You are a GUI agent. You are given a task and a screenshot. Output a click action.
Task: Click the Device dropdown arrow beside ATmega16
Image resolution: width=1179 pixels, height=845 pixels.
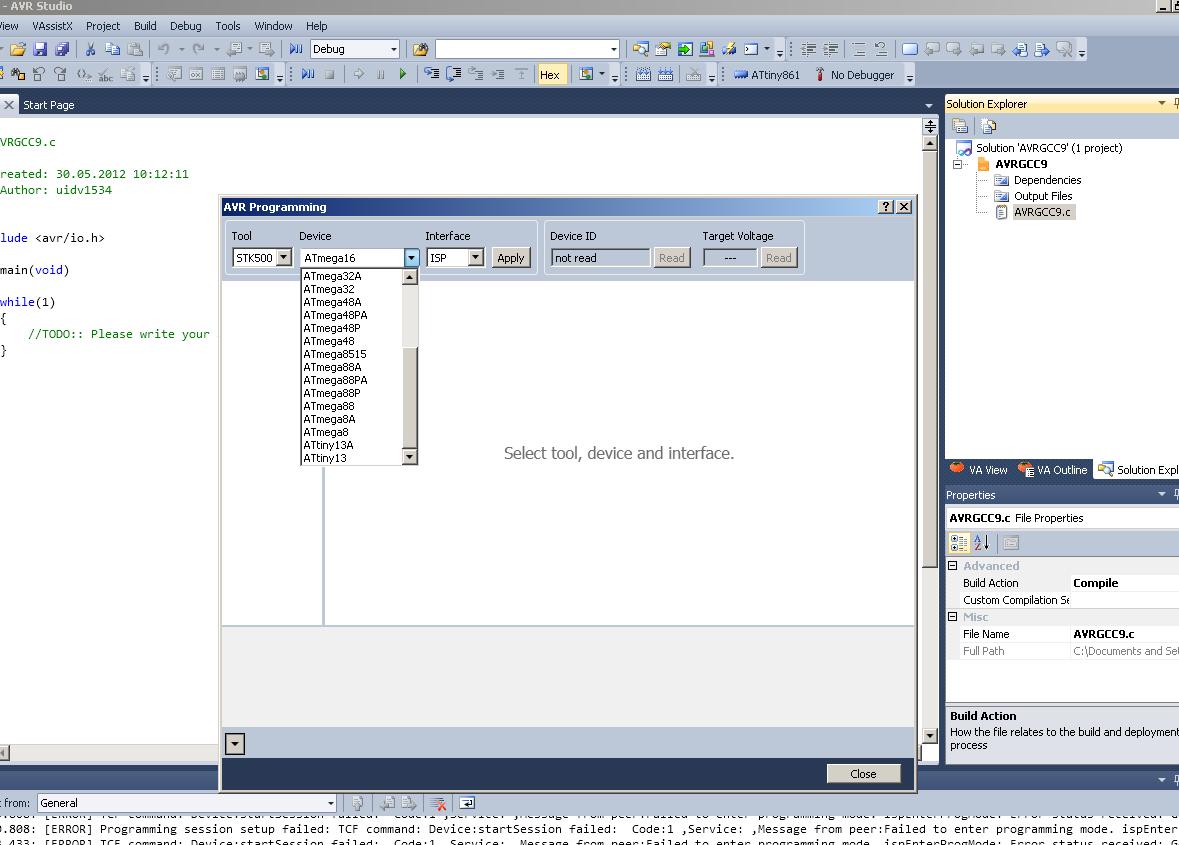pos(411,258)
